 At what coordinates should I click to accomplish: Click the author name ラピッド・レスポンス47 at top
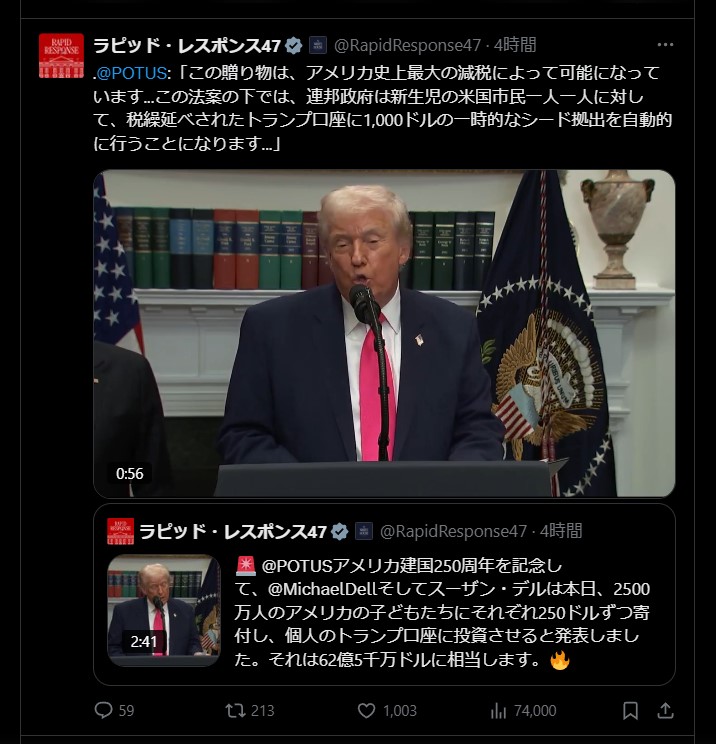coord(187,46)
